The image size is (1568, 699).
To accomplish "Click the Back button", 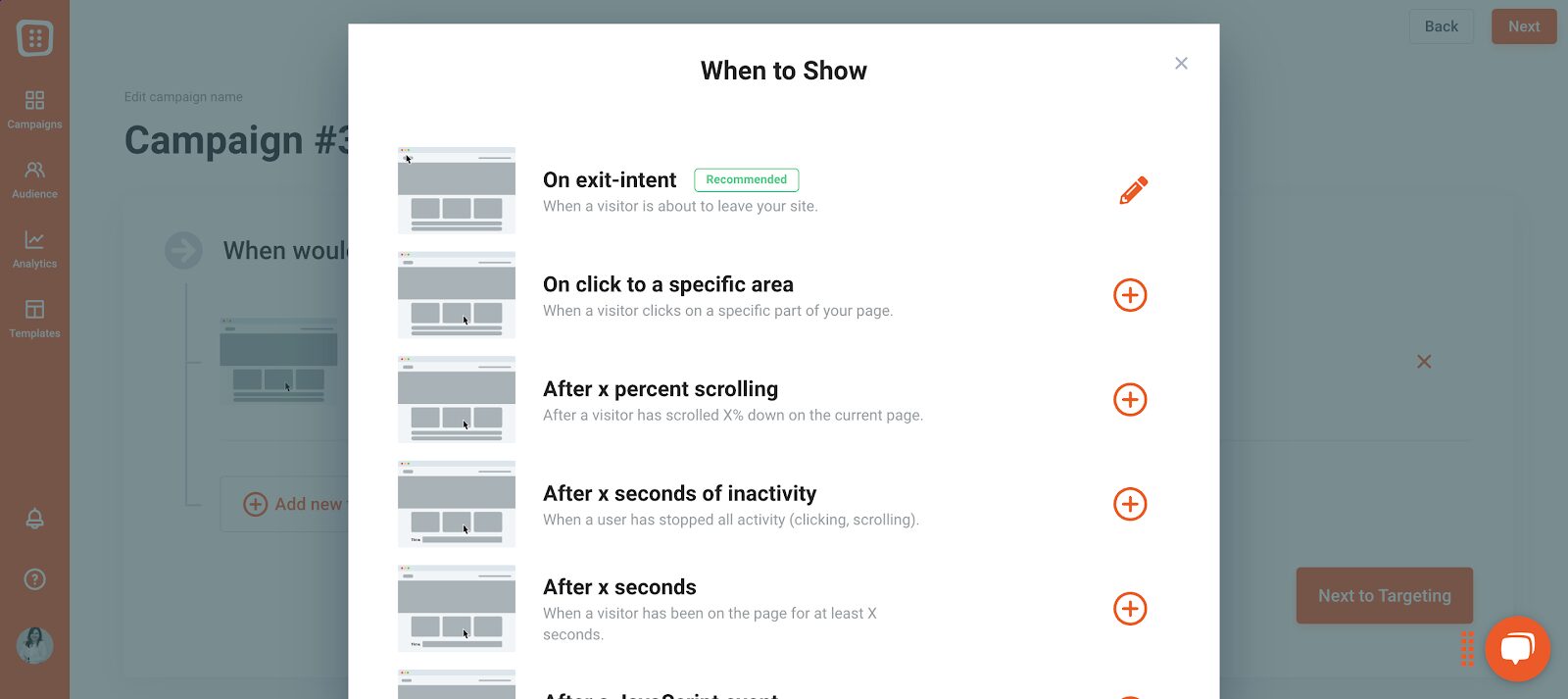I will 1441,26.
